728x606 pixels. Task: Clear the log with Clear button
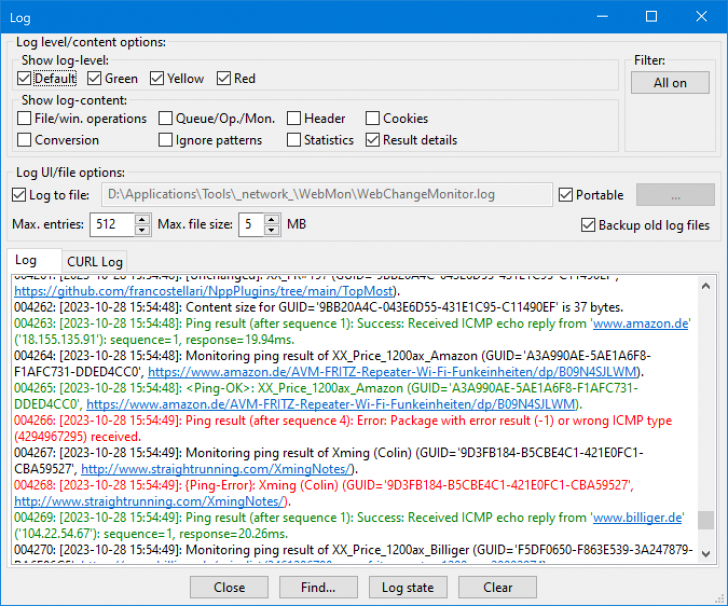pyautogui.click(x=497, y=587)
